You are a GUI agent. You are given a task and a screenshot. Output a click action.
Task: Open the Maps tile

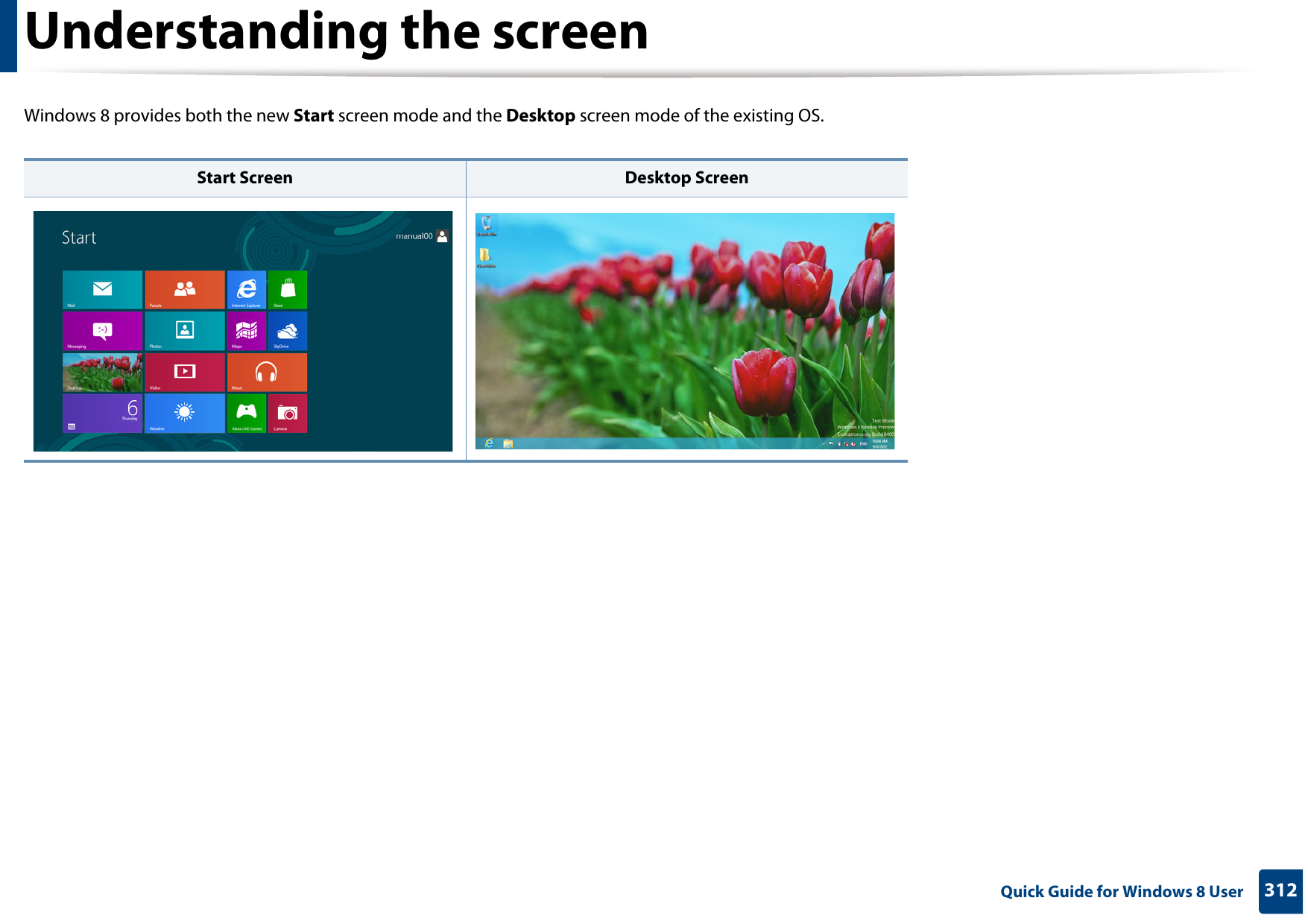[x=248, y=332]
